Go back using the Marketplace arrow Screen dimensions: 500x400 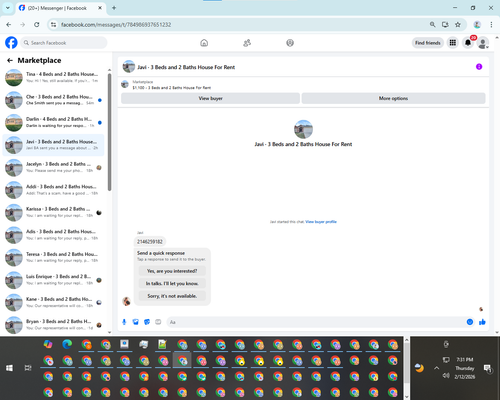pyautogui.click(x=10, y=60)
